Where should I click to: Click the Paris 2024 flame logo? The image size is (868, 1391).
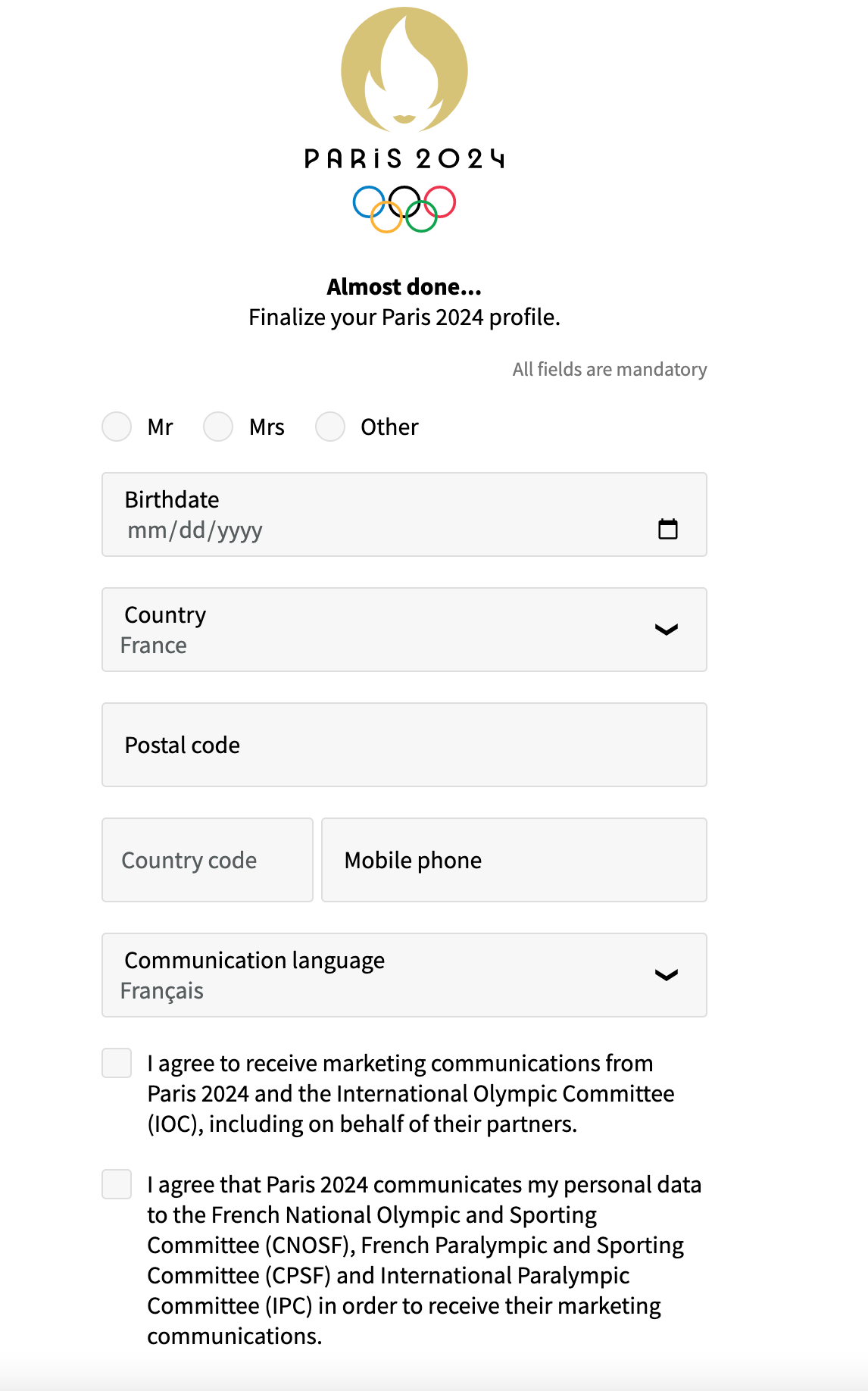click(404, 70)
